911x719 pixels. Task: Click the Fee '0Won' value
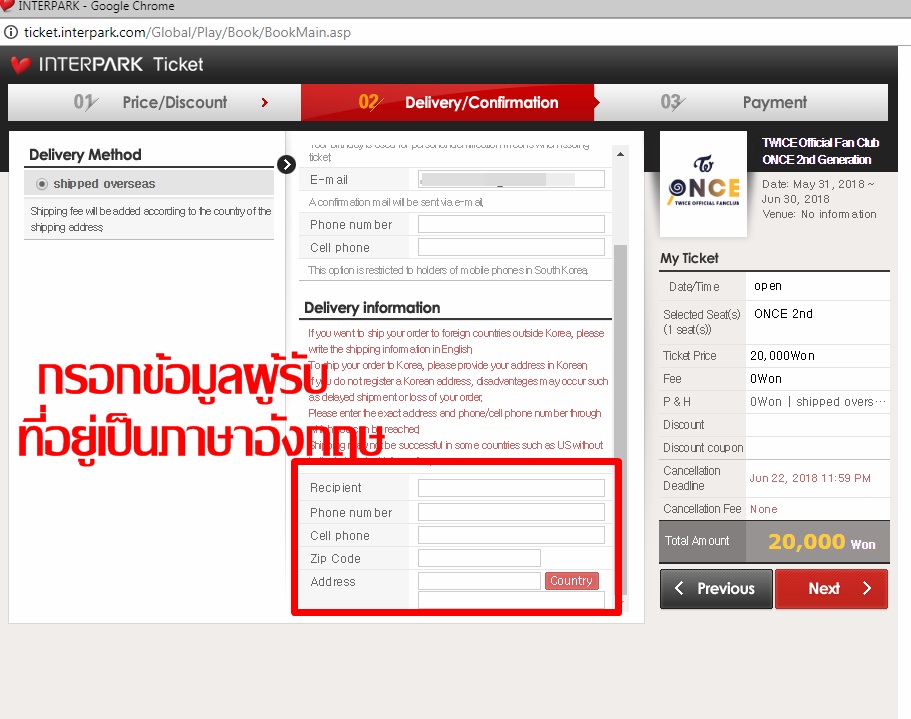coord(766,379)
